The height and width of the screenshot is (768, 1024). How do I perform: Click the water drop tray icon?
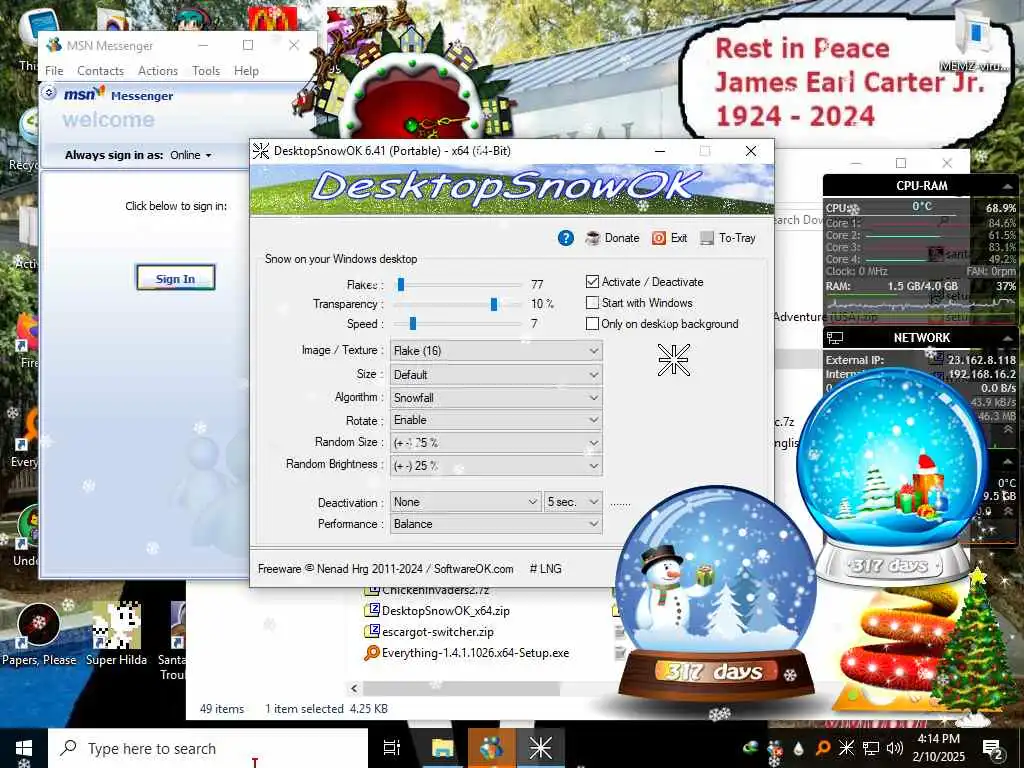799,748
